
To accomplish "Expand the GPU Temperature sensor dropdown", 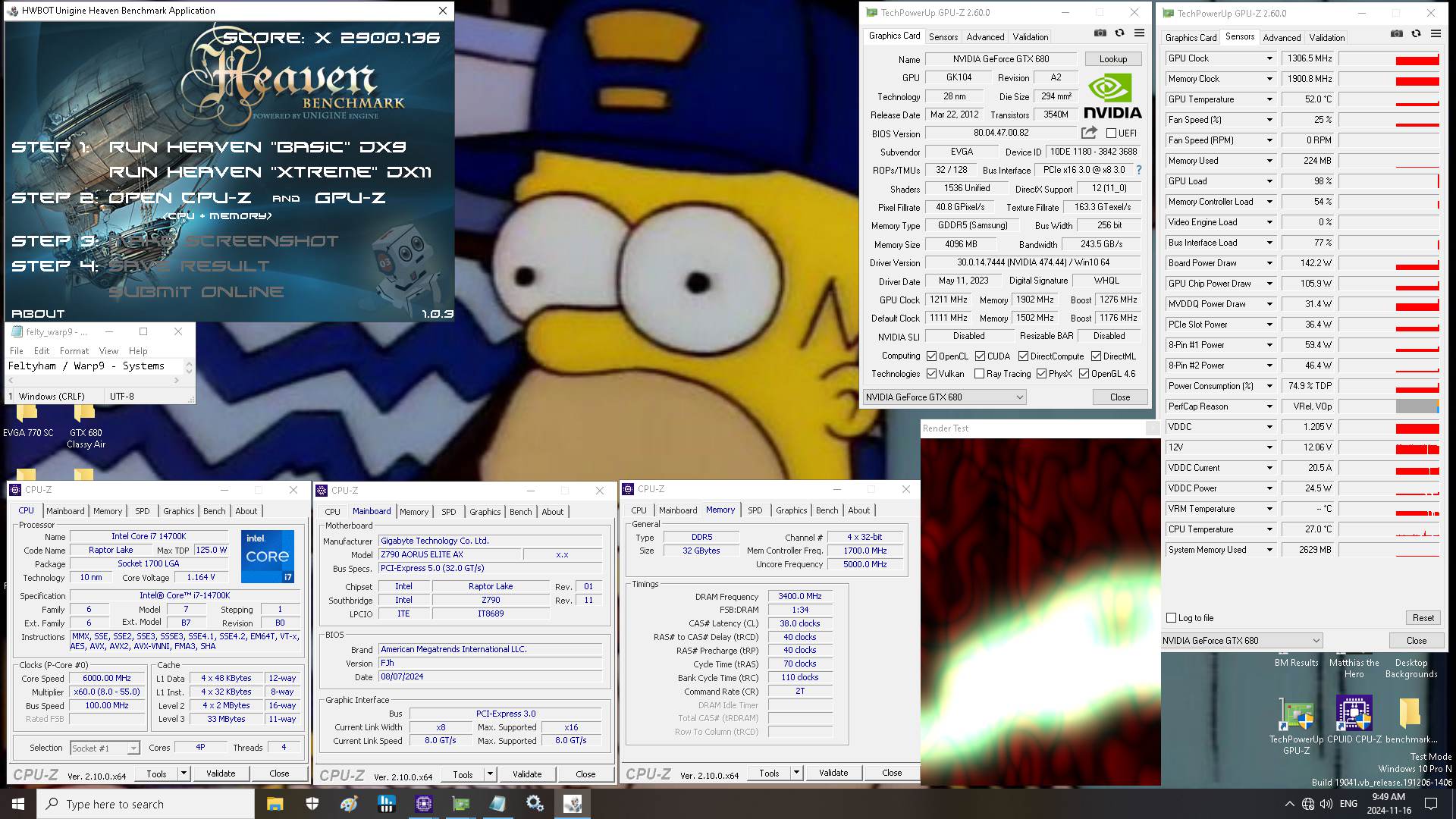I will tap(1269, 99).
